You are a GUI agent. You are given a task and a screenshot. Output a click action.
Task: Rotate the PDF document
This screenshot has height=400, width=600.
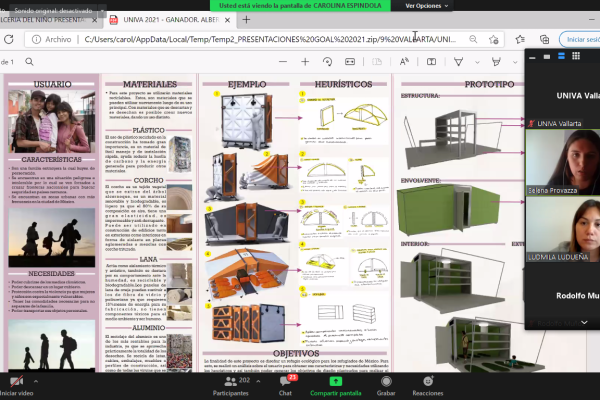click(328, 62)
